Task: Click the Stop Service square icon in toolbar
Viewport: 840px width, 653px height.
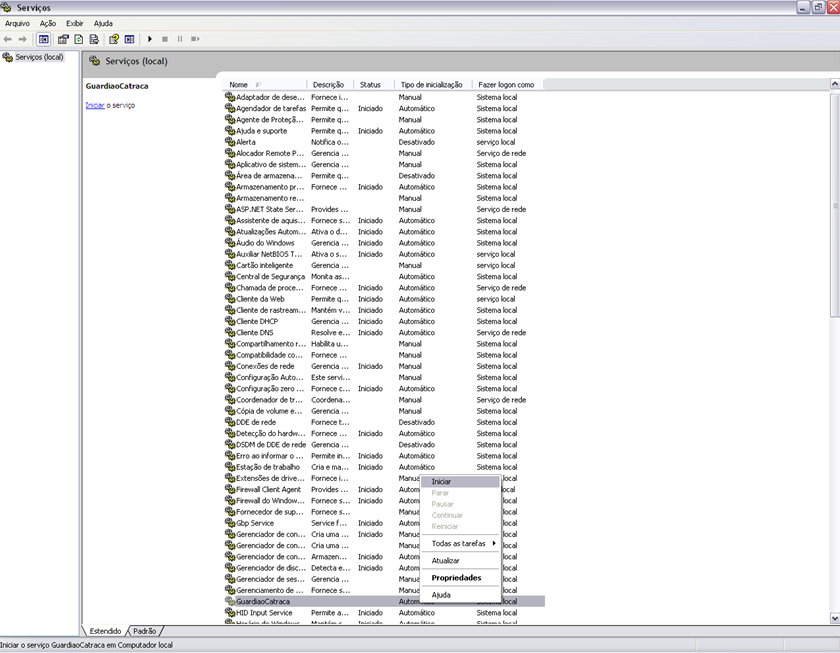Action: pyautogui.click(x=165, y=39)
